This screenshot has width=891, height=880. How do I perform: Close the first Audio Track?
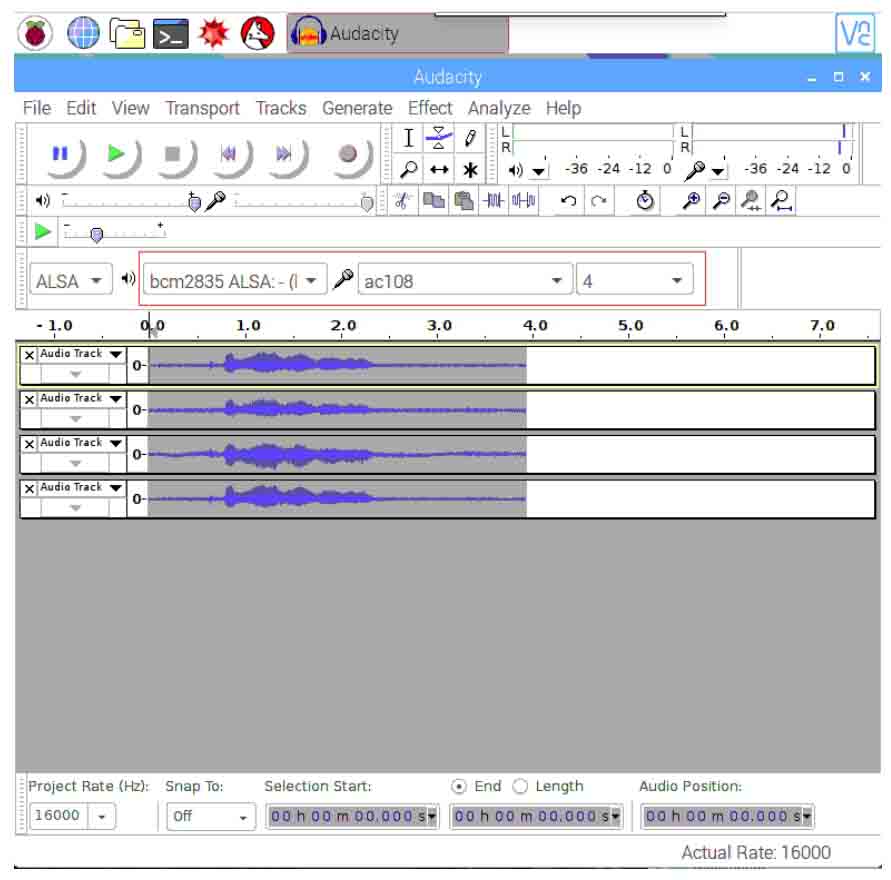(x=29, y=355)
